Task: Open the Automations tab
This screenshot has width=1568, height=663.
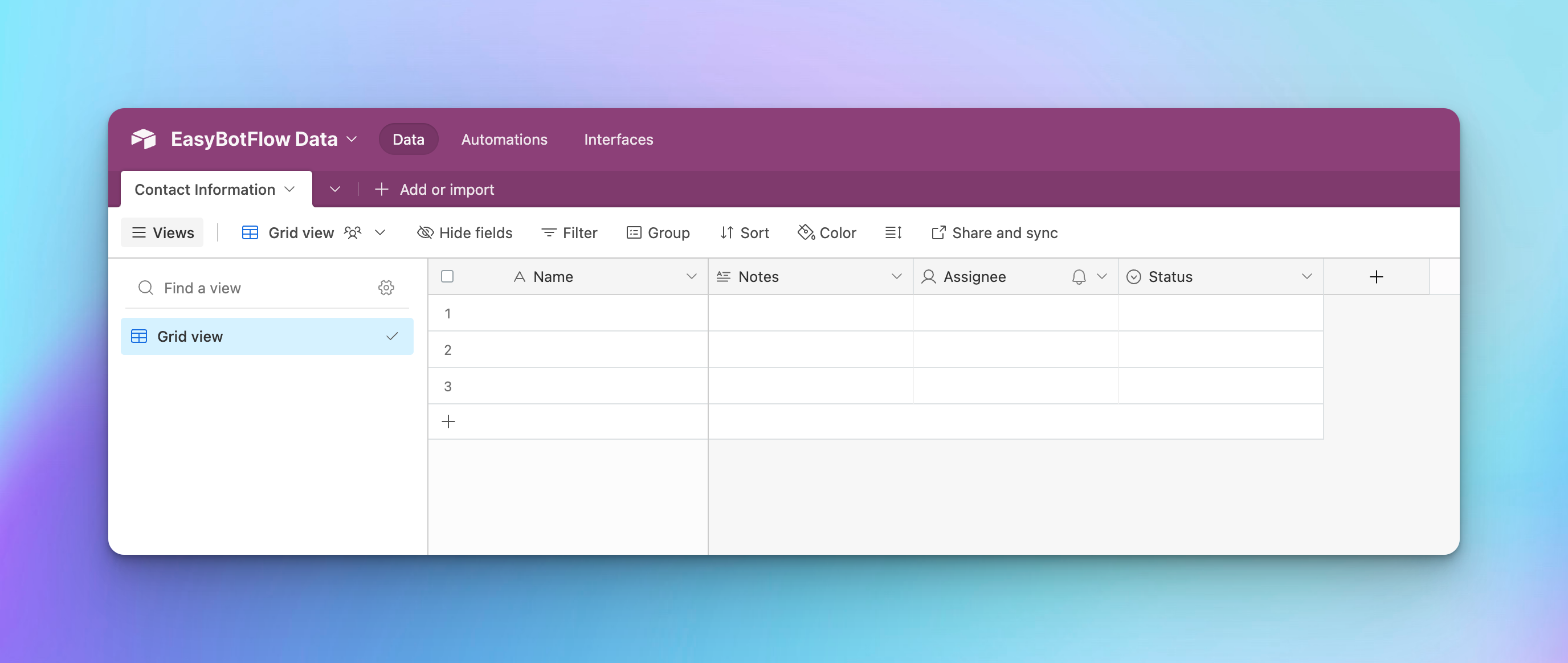Action: tap(504, 139)
